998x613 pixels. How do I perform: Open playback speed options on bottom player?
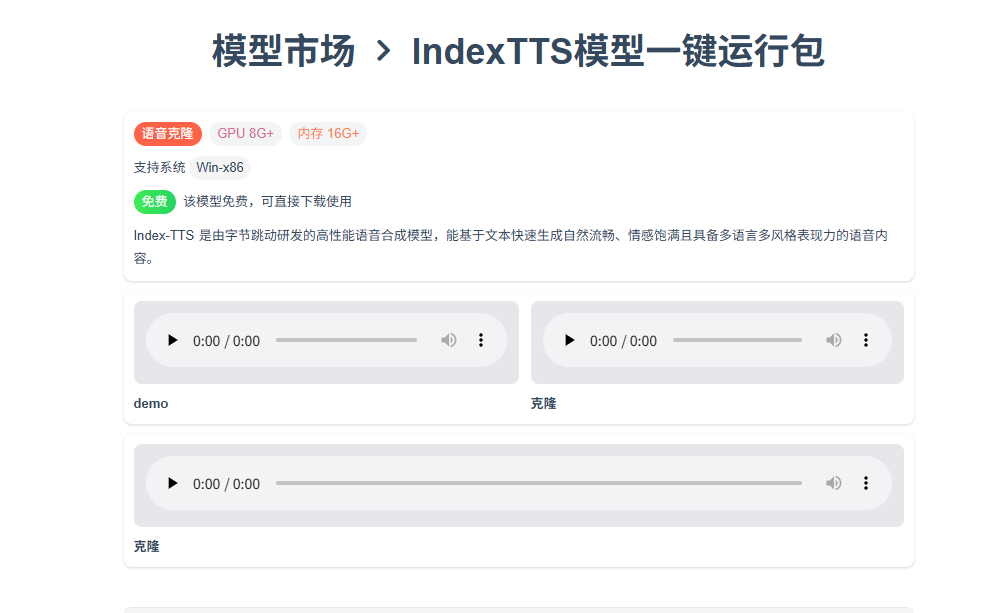pos(866,483)
